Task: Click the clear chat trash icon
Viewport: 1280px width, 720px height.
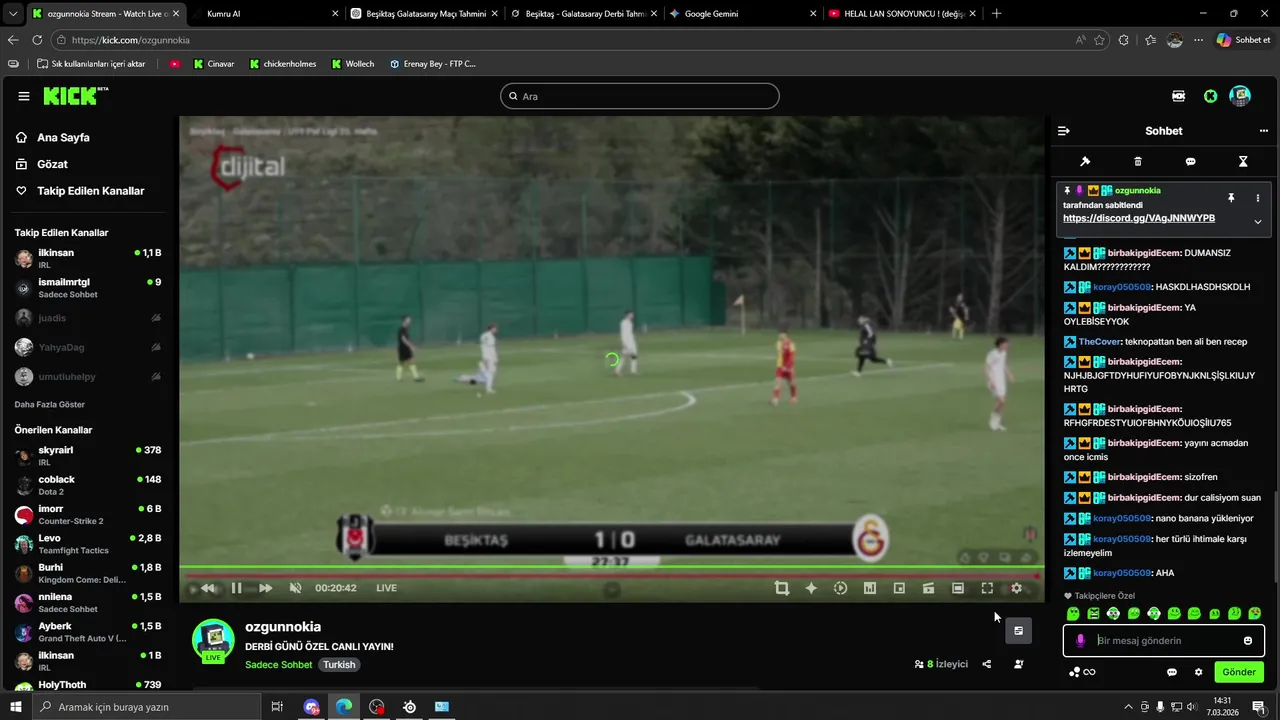Action: pos(1138,161)
